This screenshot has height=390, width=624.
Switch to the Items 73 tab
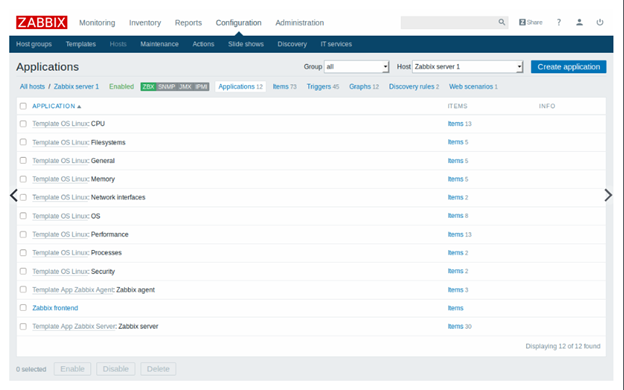point(285,87)
